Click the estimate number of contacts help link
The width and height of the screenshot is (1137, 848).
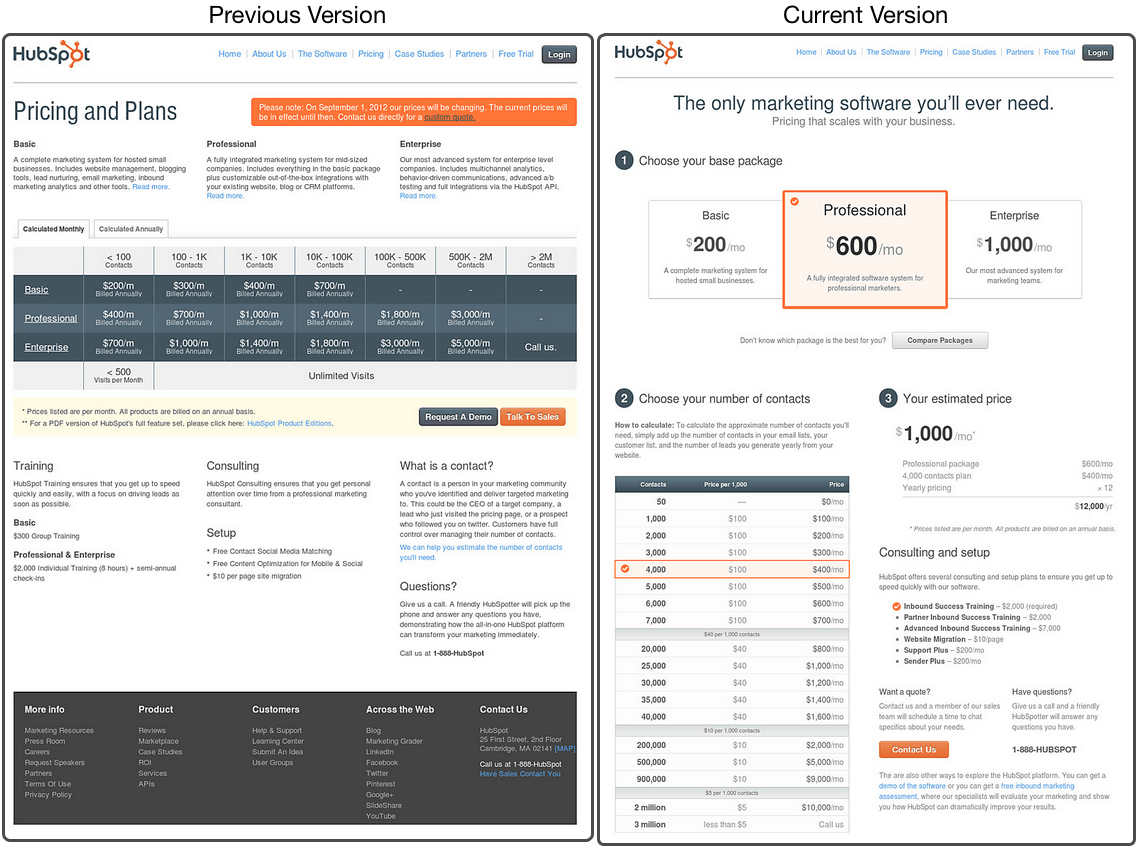click(x=481, y=553)
